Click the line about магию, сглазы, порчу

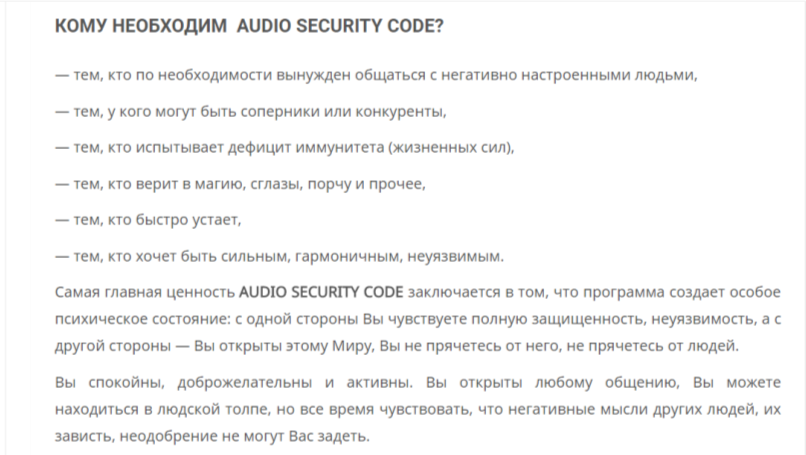240,184
